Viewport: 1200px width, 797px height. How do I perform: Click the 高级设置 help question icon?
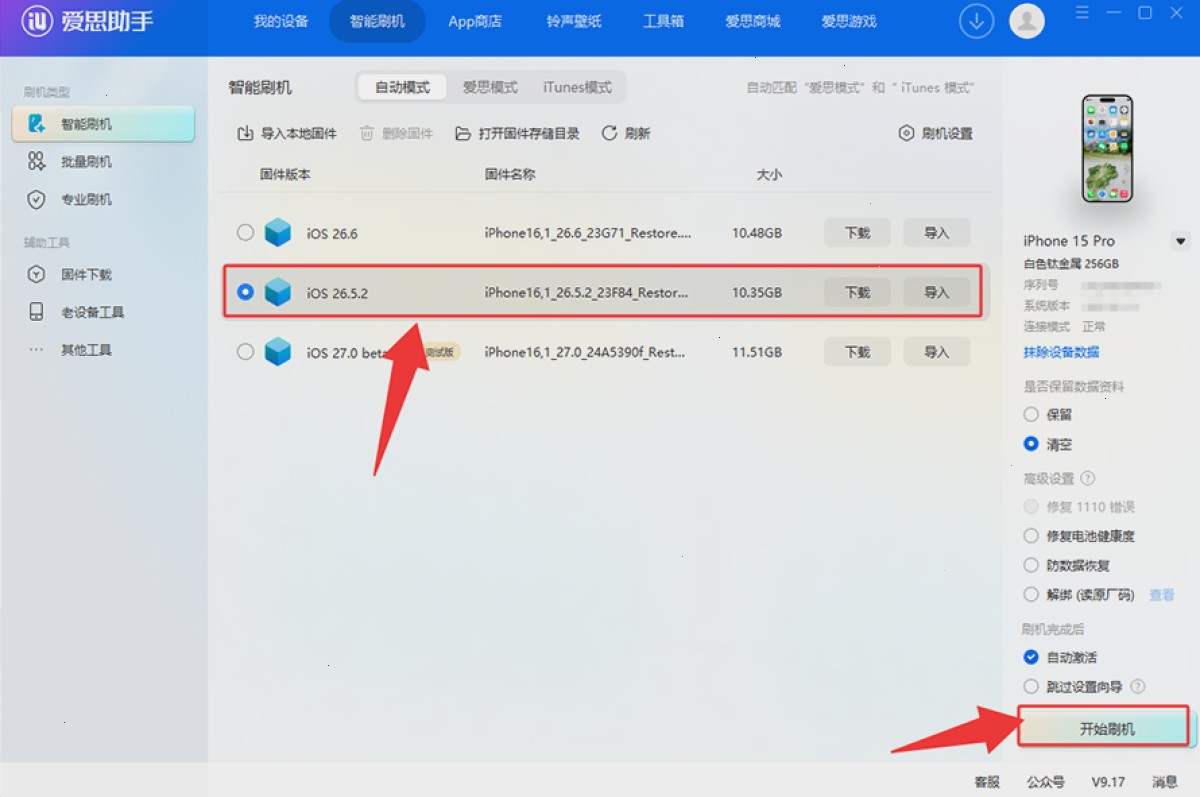point(1088,478)
